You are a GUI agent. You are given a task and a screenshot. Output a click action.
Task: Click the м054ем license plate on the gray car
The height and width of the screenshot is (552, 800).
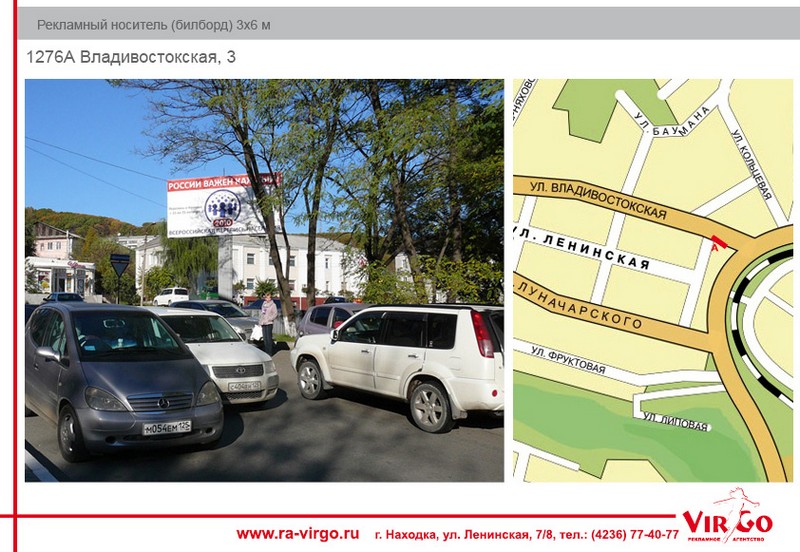point(167,428)
